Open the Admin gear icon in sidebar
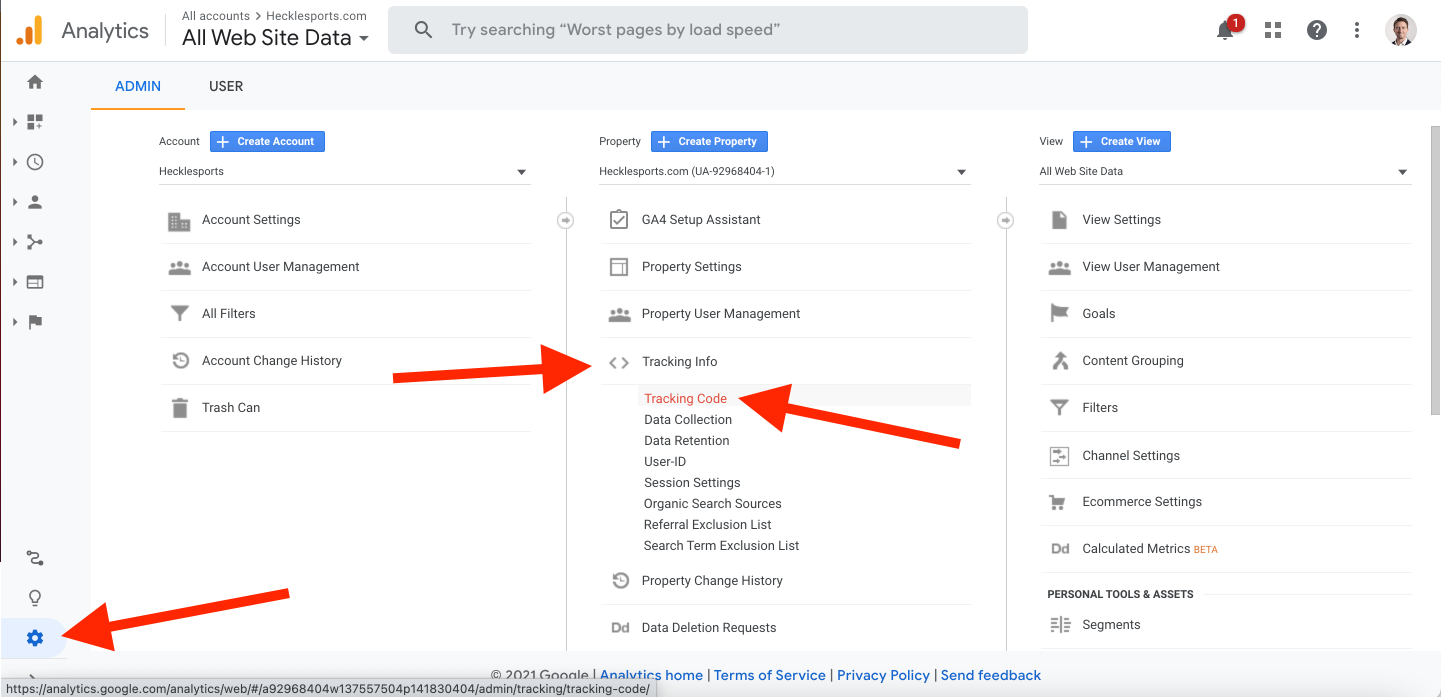The height and width of the screenshot is (697, 1441). click(x=35, y=638)
